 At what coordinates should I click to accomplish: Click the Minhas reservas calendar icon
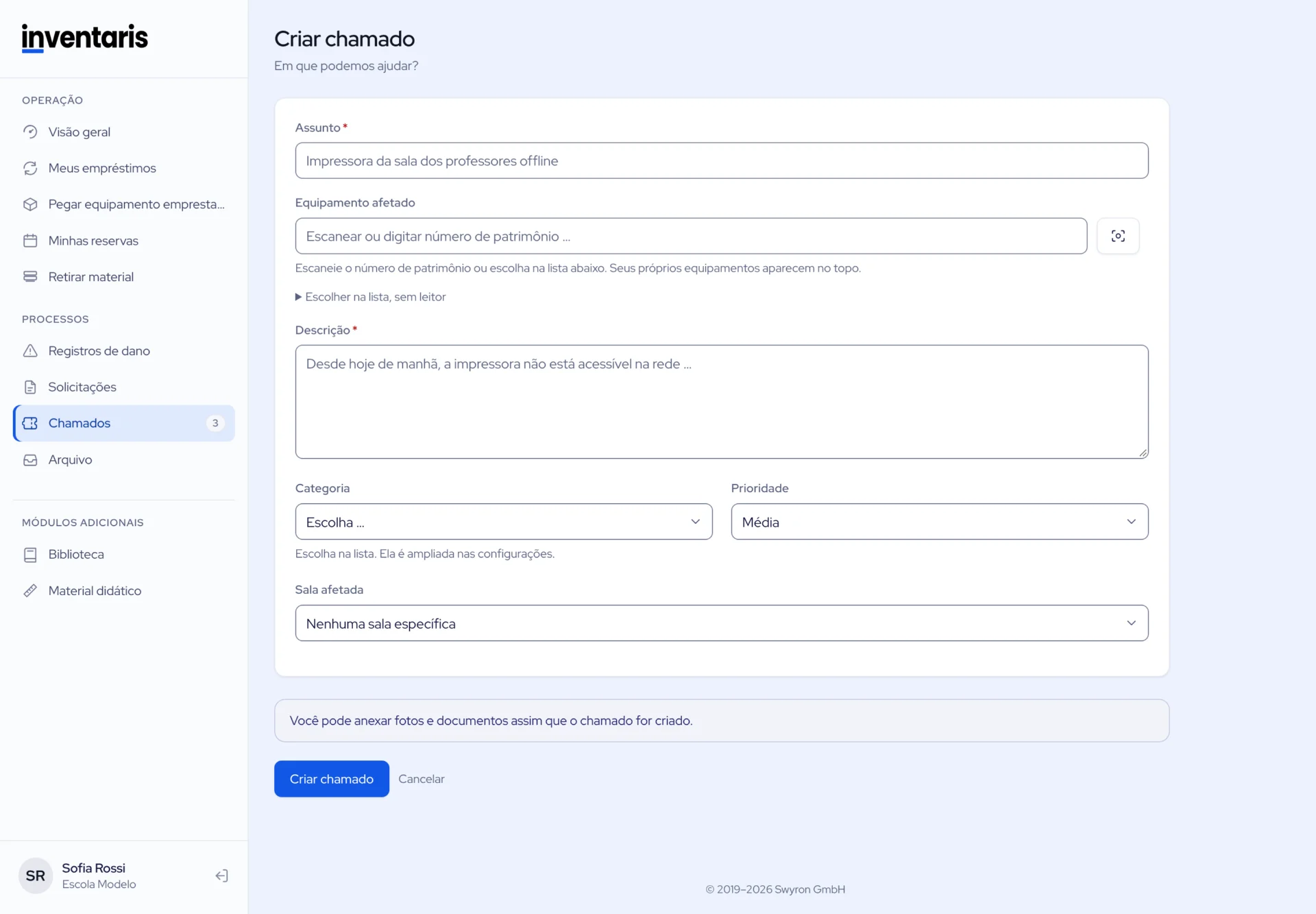pos(30,241)
